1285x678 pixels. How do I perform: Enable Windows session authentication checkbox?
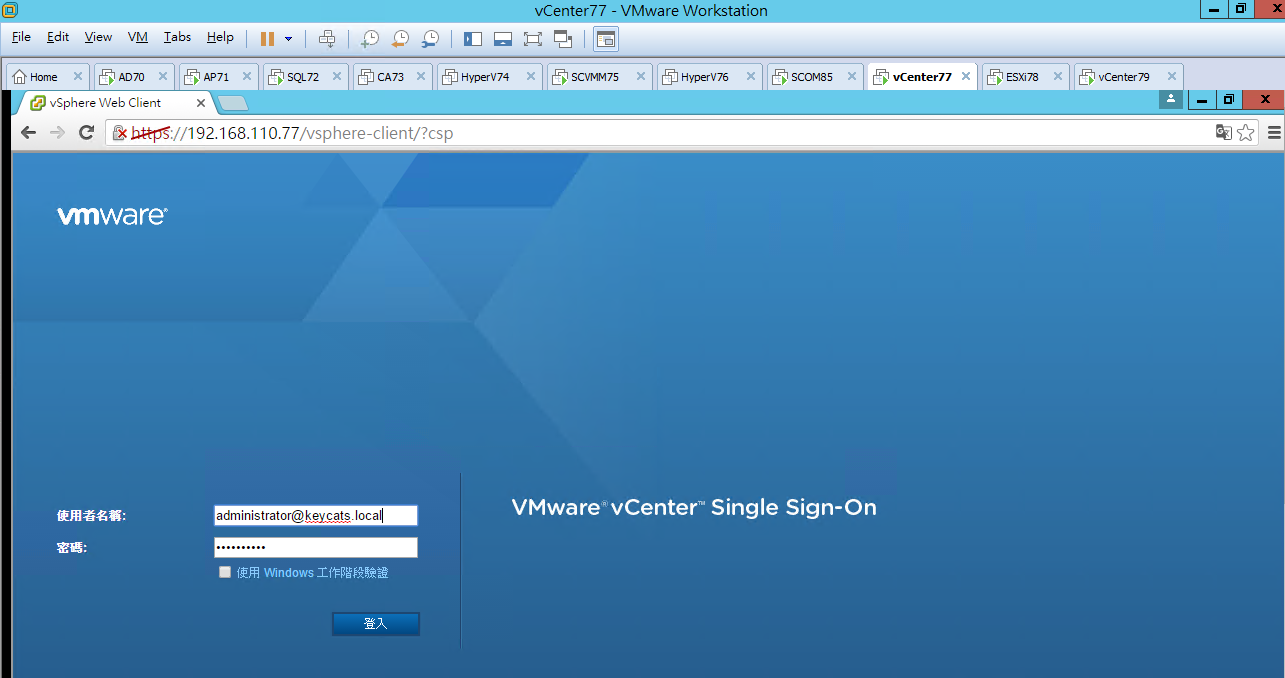tap(225, 572)
